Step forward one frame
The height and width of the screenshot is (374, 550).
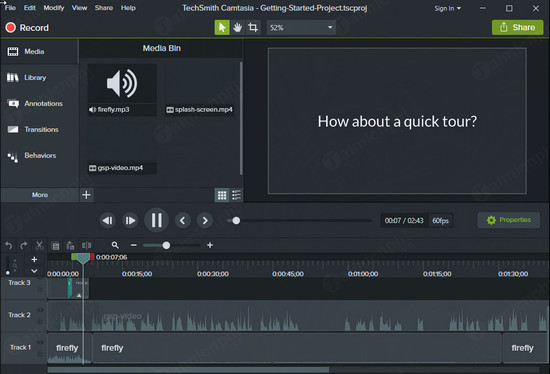click(x=130, y=220)
